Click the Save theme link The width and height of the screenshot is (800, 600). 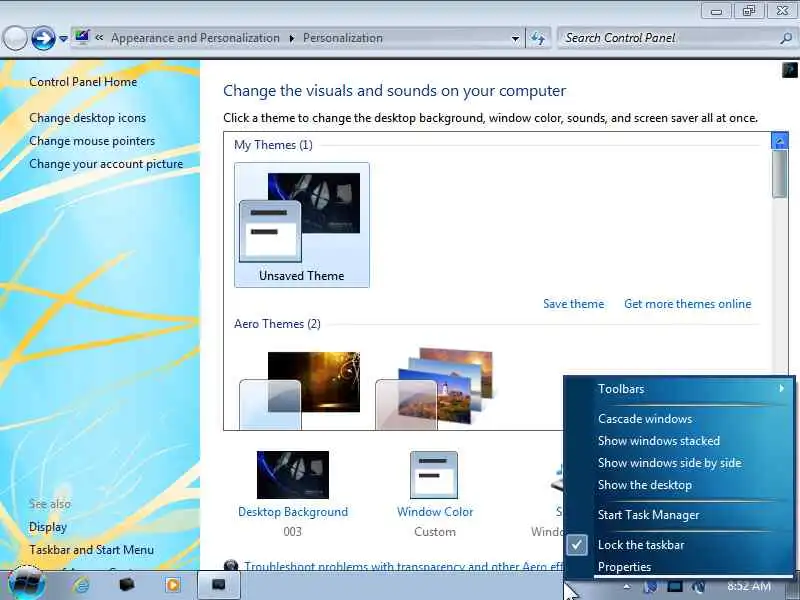point(573,304)
